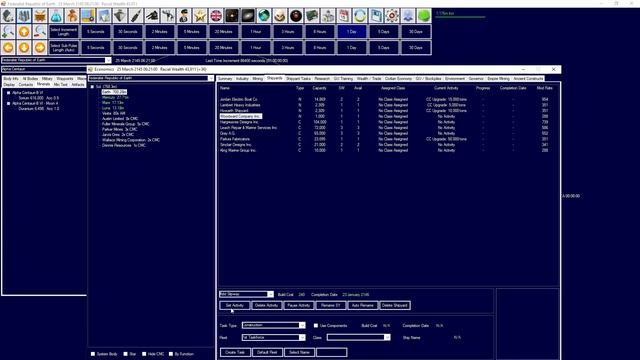
Task: Pan map left with orange arrow
Action: (x=8, y=47)
